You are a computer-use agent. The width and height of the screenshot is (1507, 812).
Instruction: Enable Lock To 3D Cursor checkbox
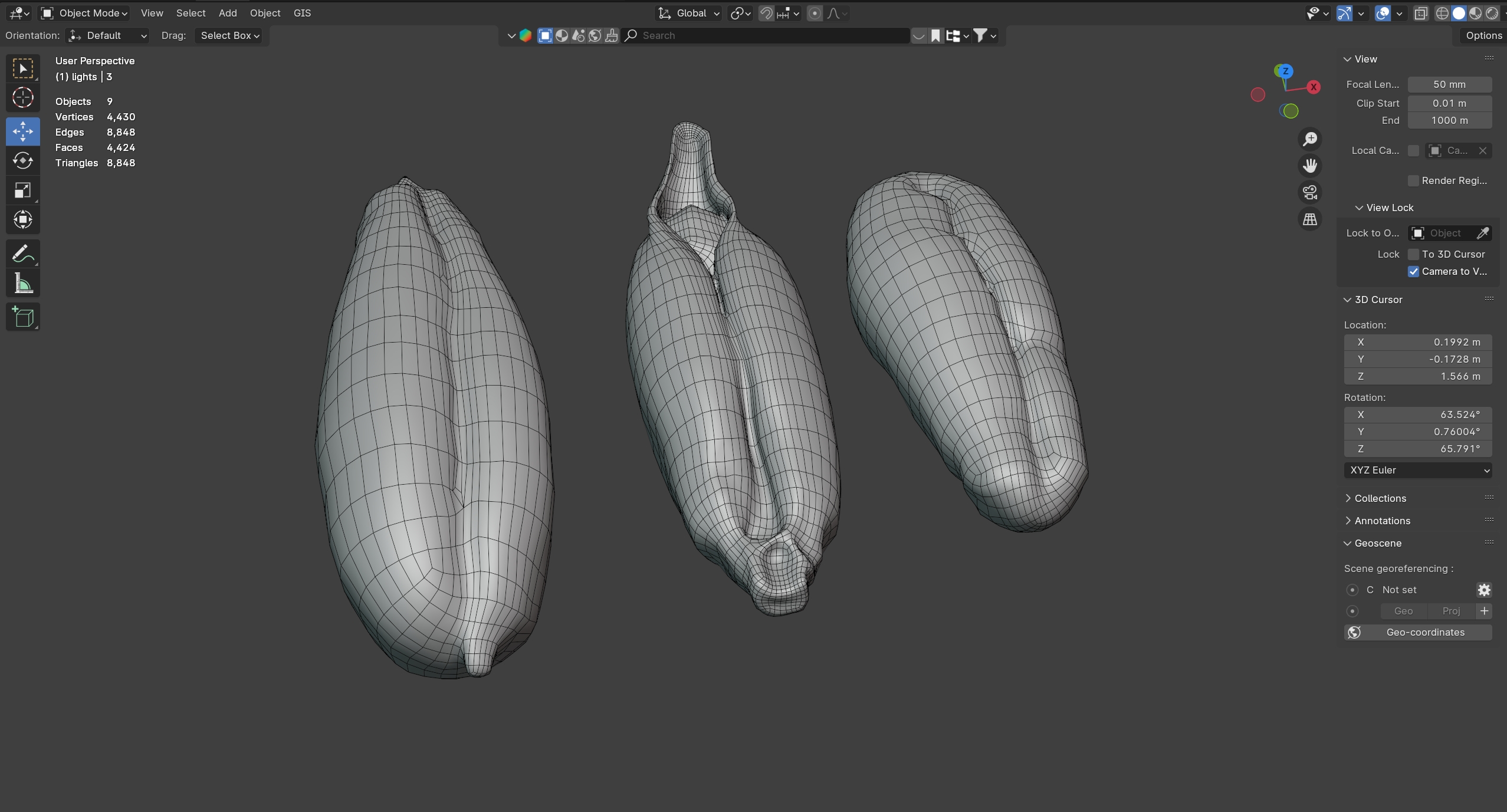(1413, 254)
